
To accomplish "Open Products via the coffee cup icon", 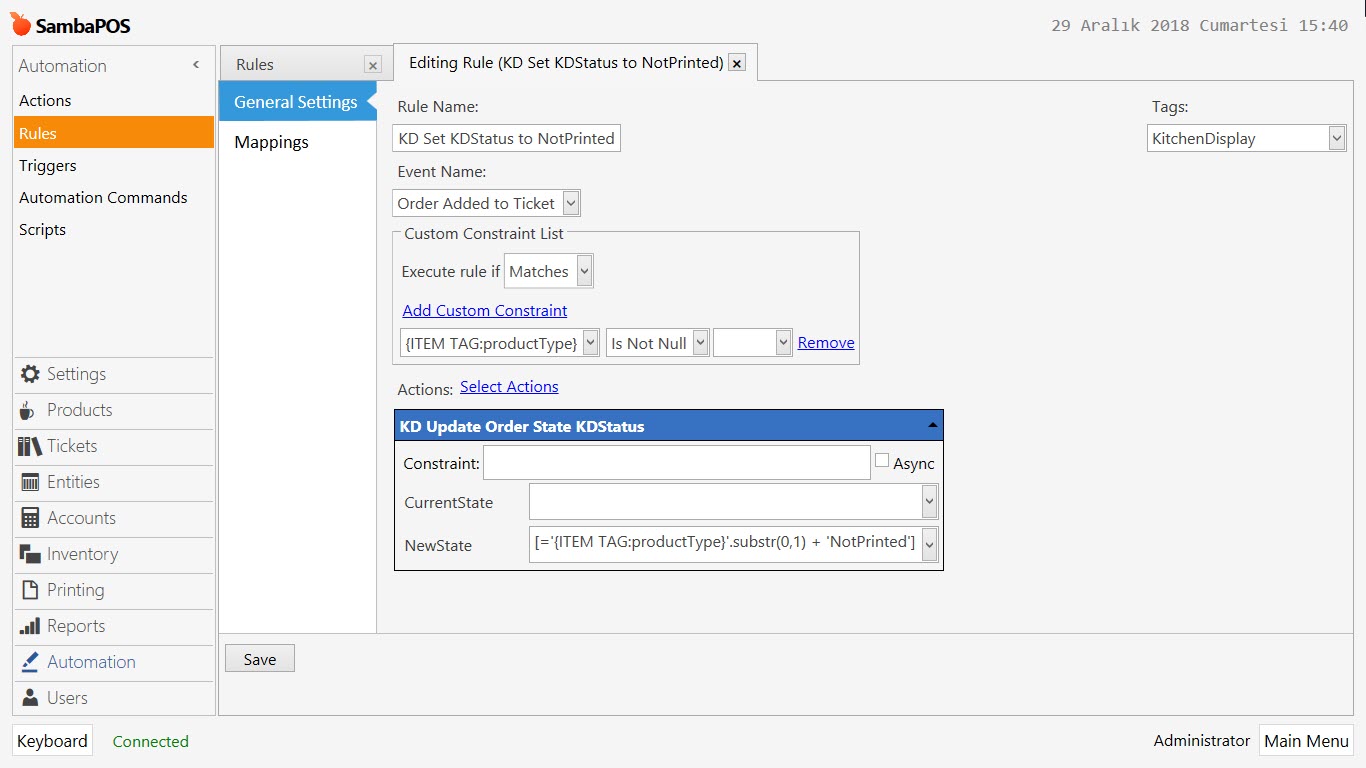I will click(28, 410).
